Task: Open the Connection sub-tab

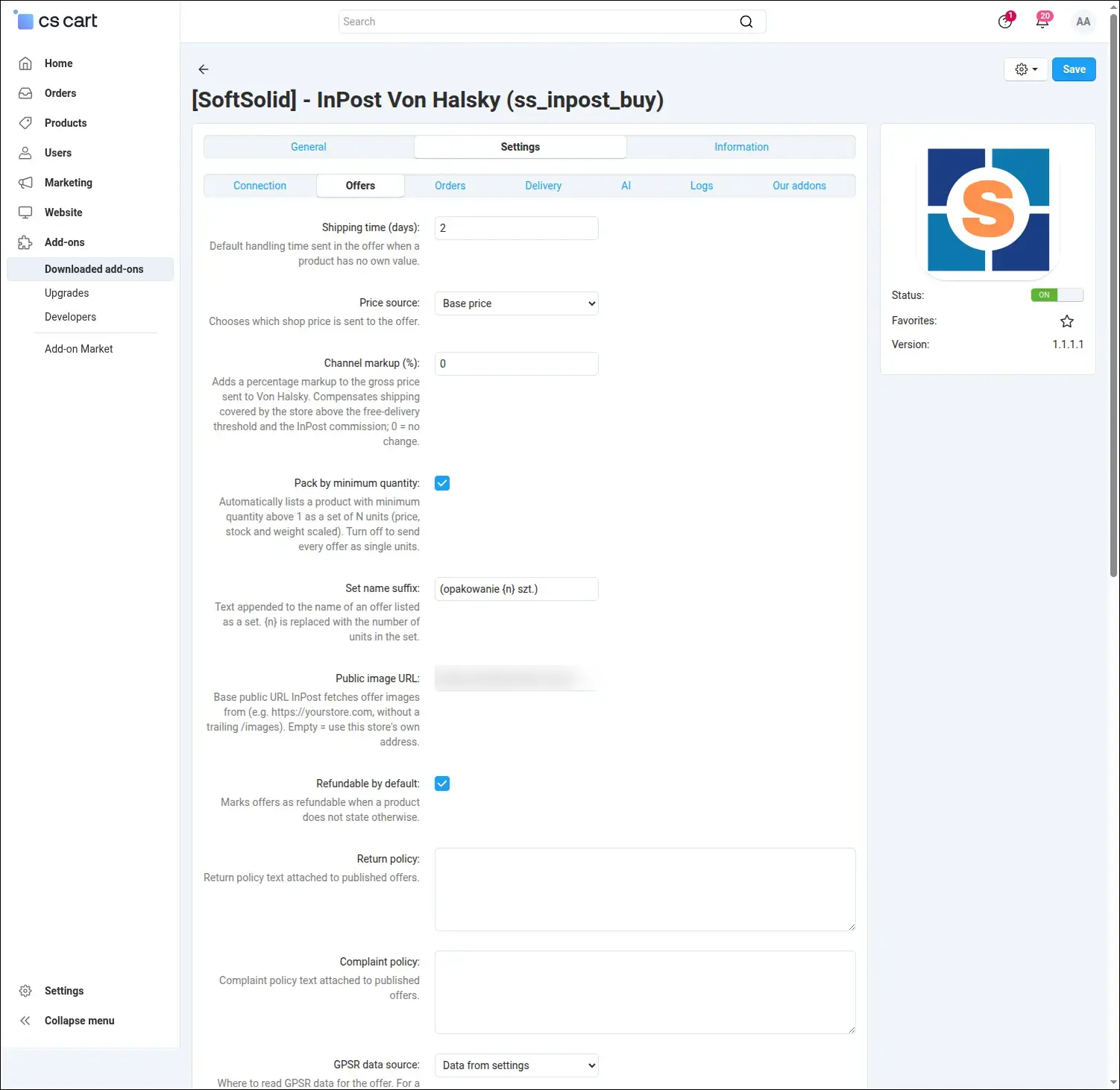Action: pyautogui.click(x=259, y=186)
